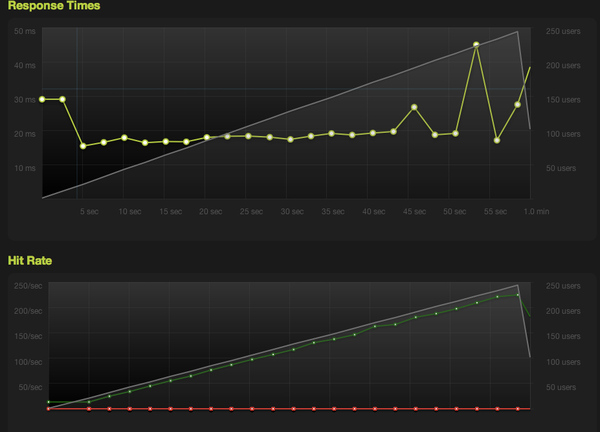Click 150 users label in Hit Rate chart
This screenshot has height=432, width=600.
pos(563,336)
